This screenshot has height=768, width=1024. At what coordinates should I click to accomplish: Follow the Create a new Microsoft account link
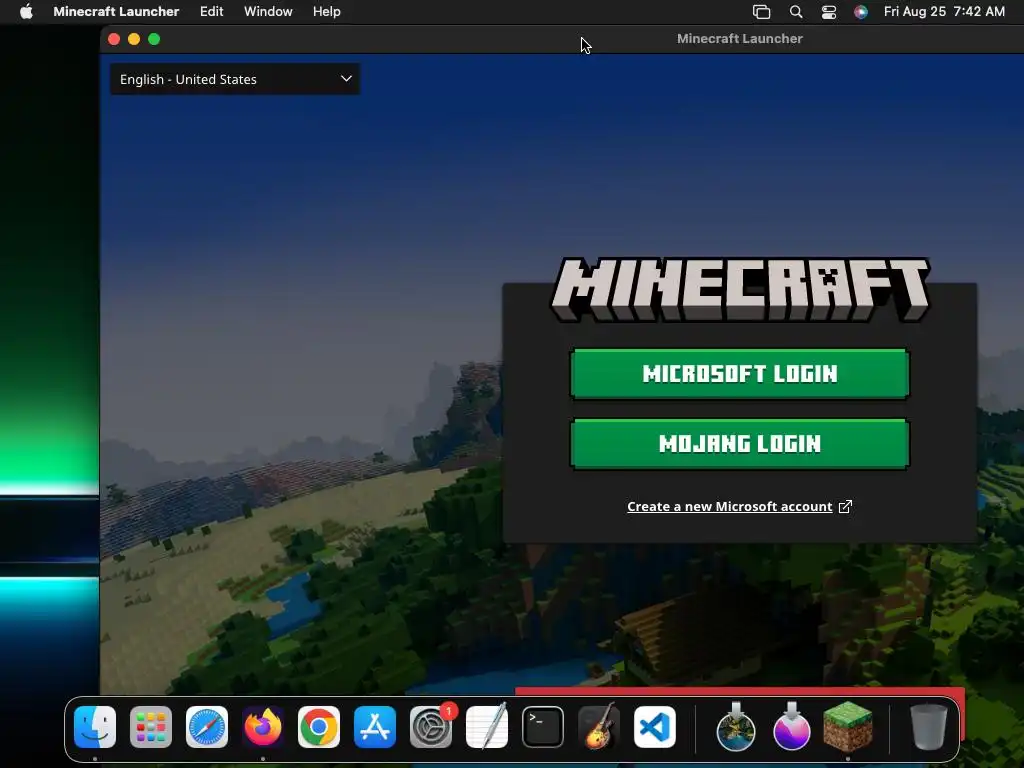click(x=729, y=507)
